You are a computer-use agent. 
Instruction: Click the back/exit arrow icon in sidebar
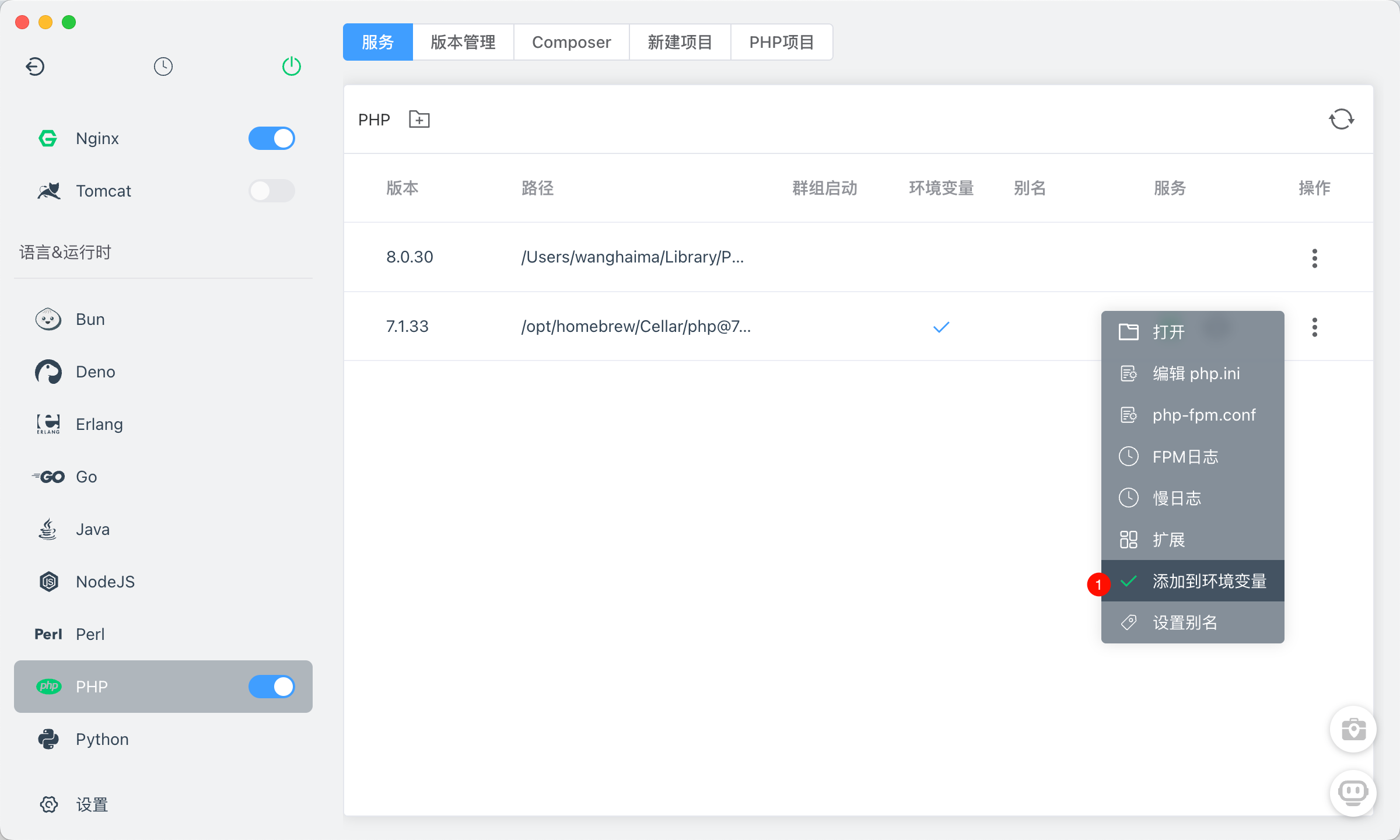35,66
